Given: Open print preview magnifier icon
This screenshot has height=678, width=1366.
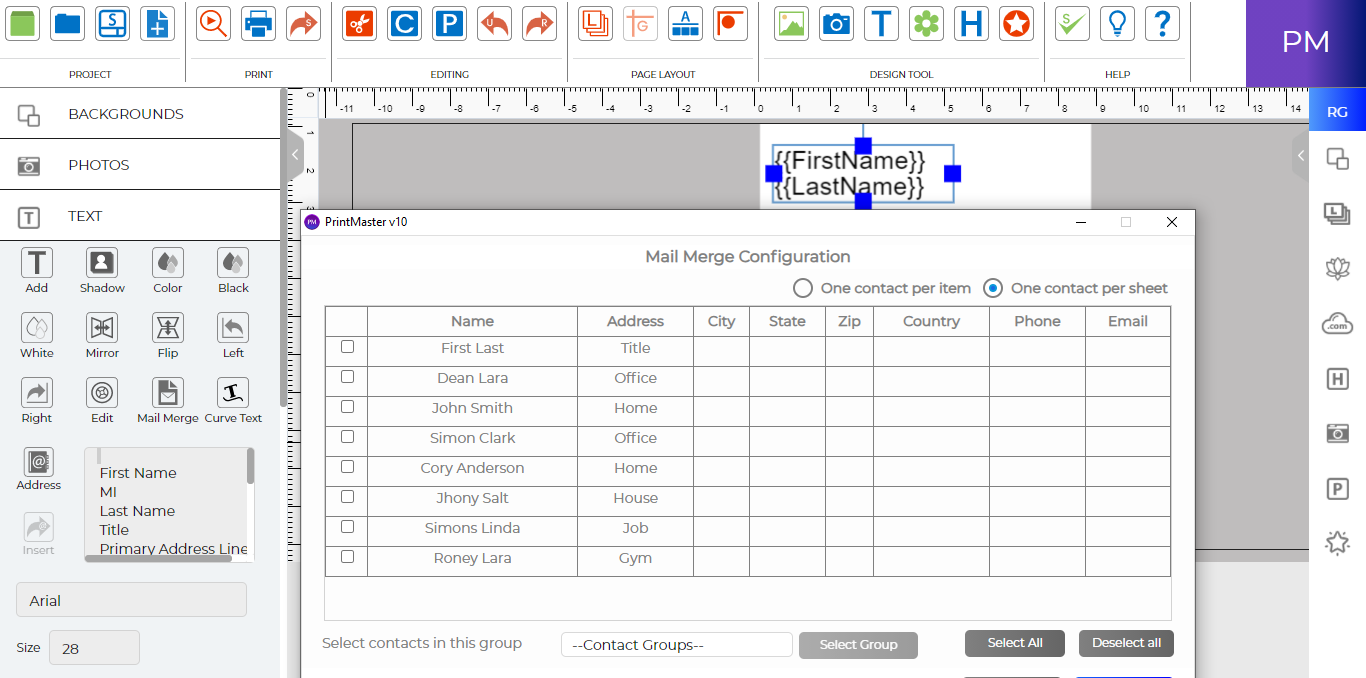Looking at the screenshot, I should [213, 23].
